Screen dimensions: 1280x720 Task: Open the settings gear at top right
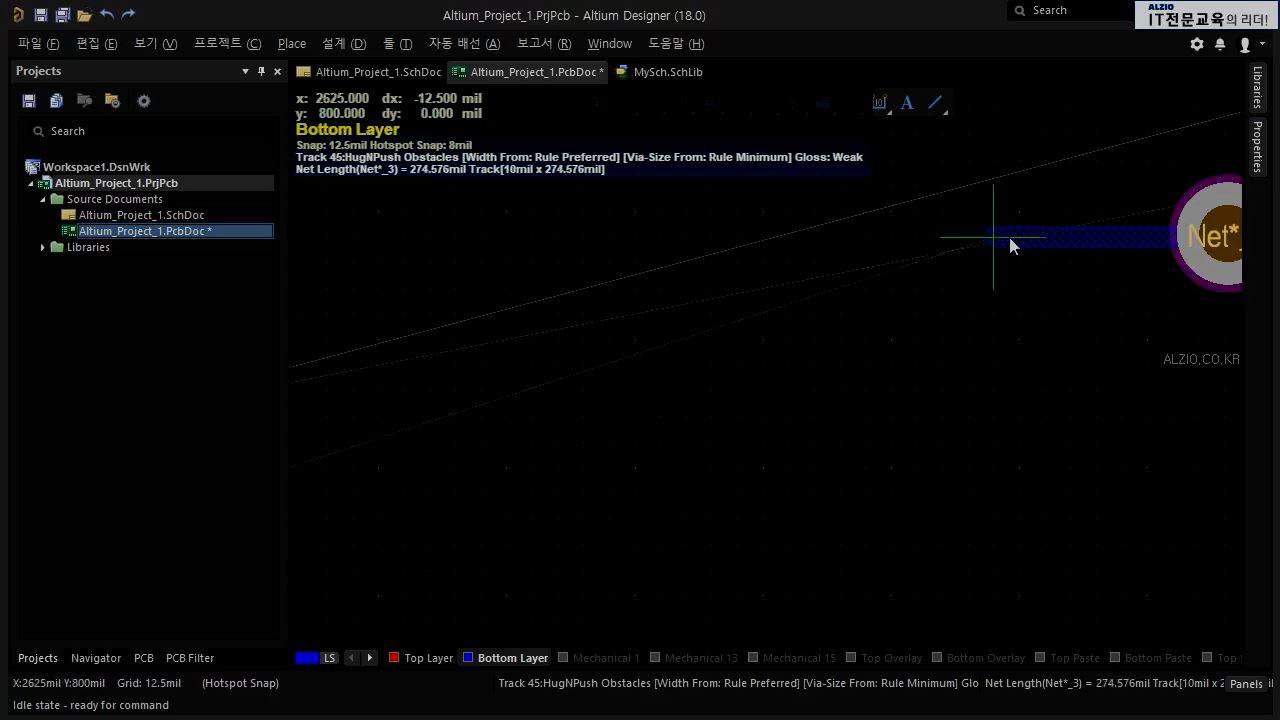1197,44
